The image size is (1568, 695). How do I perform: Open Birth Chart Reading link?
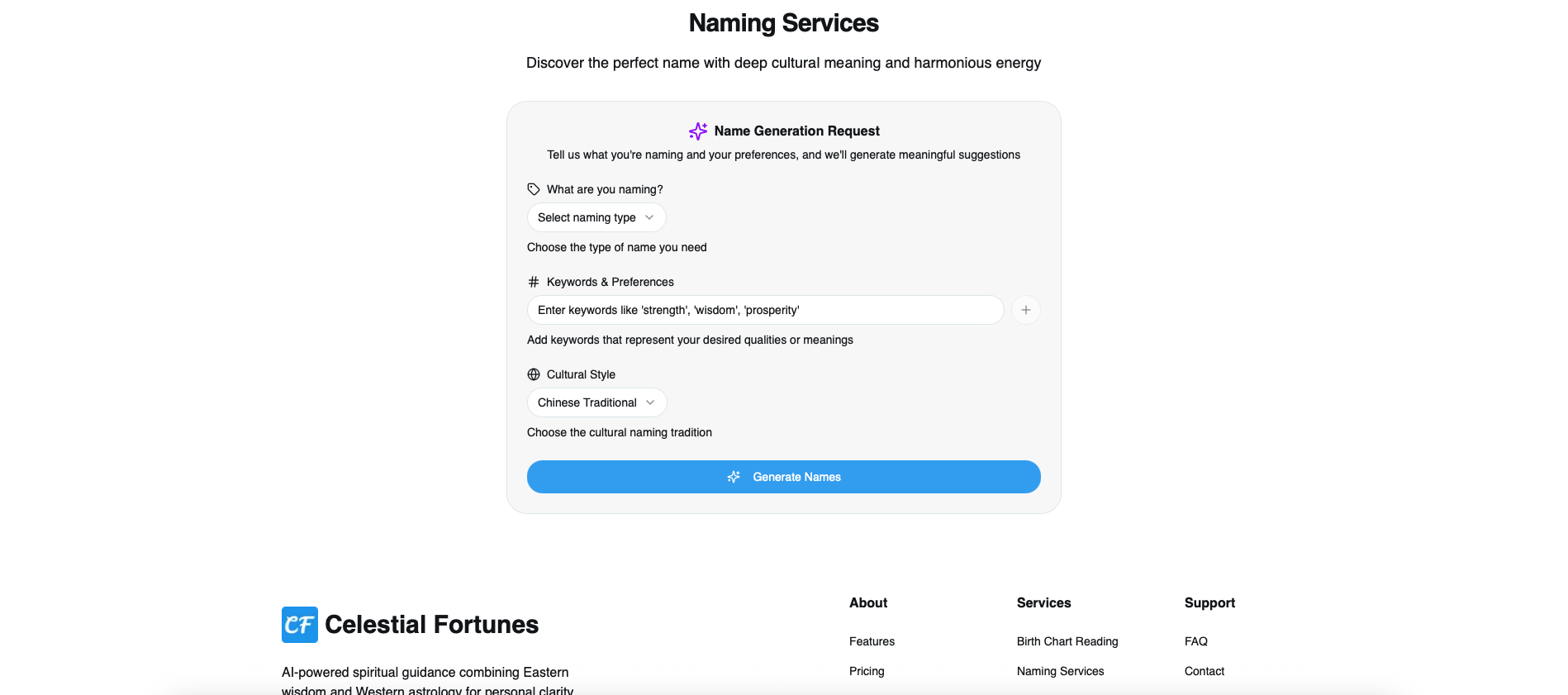click(1067, 641)
